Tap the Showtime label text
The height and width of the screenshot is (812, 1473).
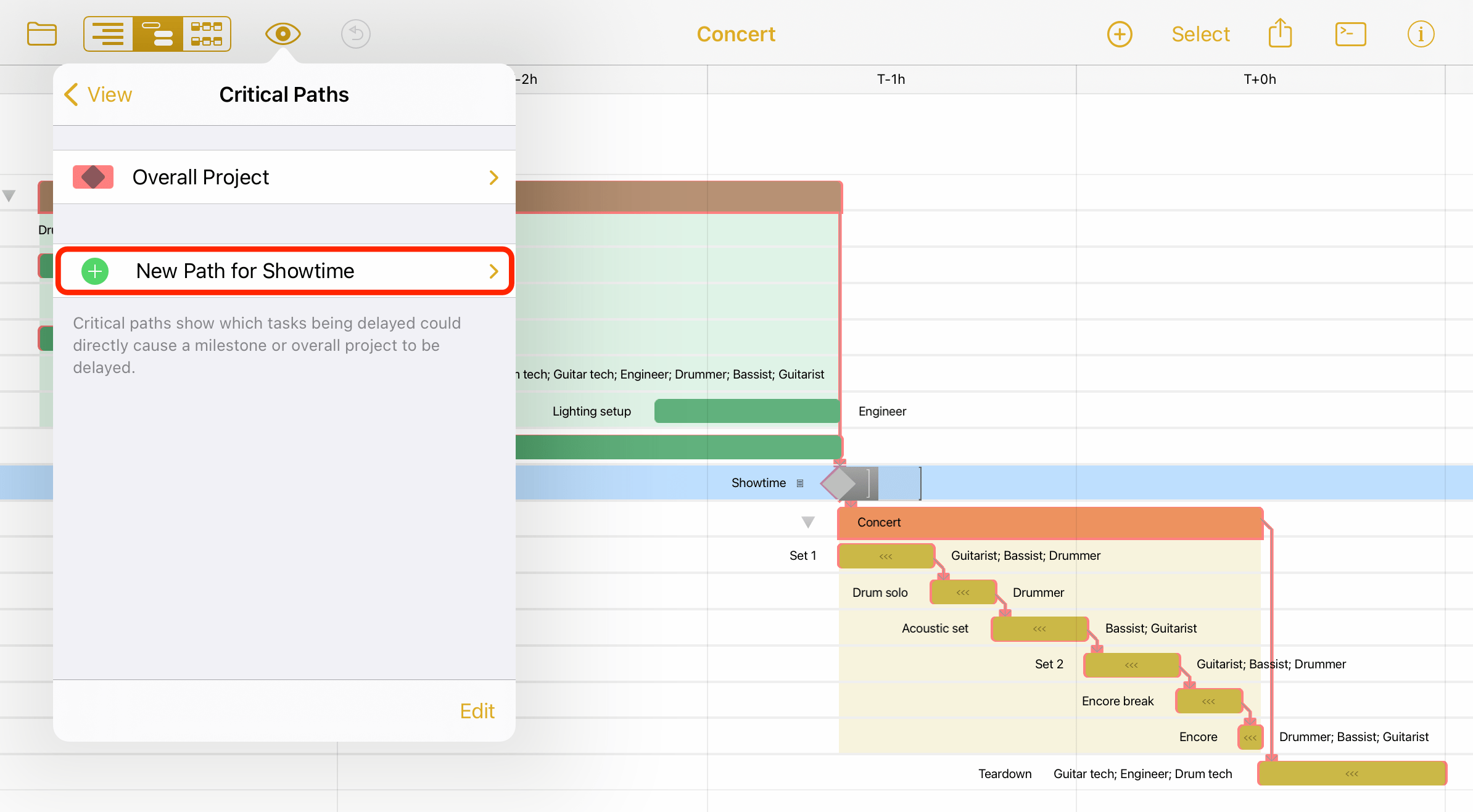tap(759, 483)
